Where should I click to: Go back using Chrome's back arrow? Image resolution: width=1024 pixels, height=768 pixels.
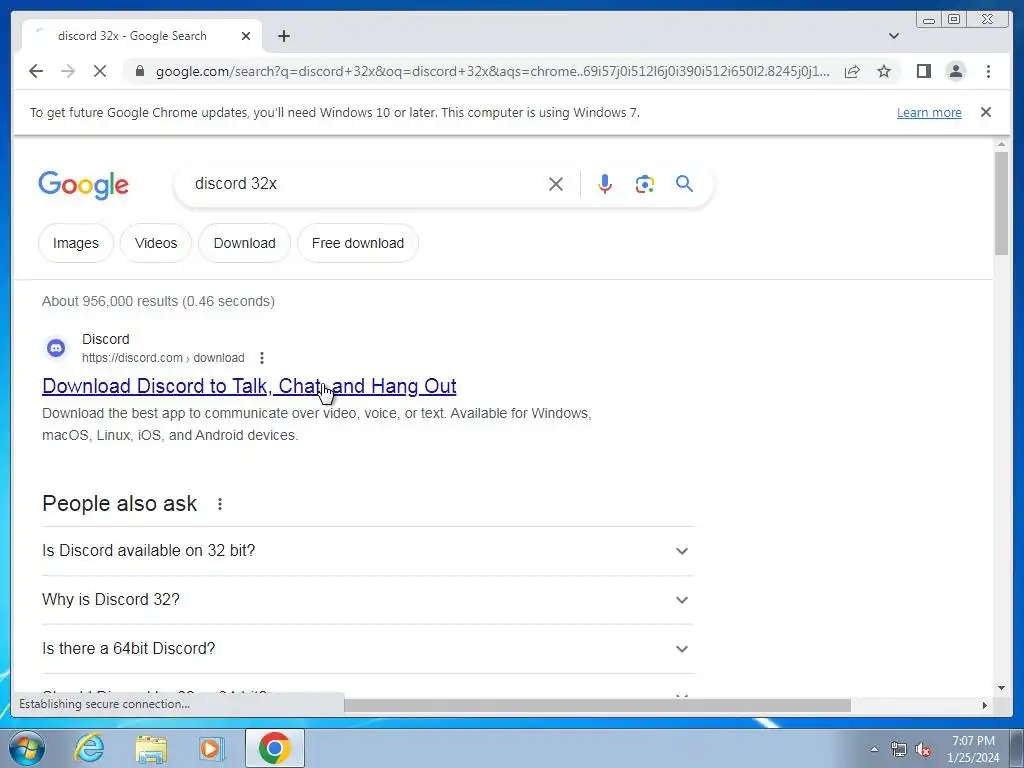(x=36, y=71)
